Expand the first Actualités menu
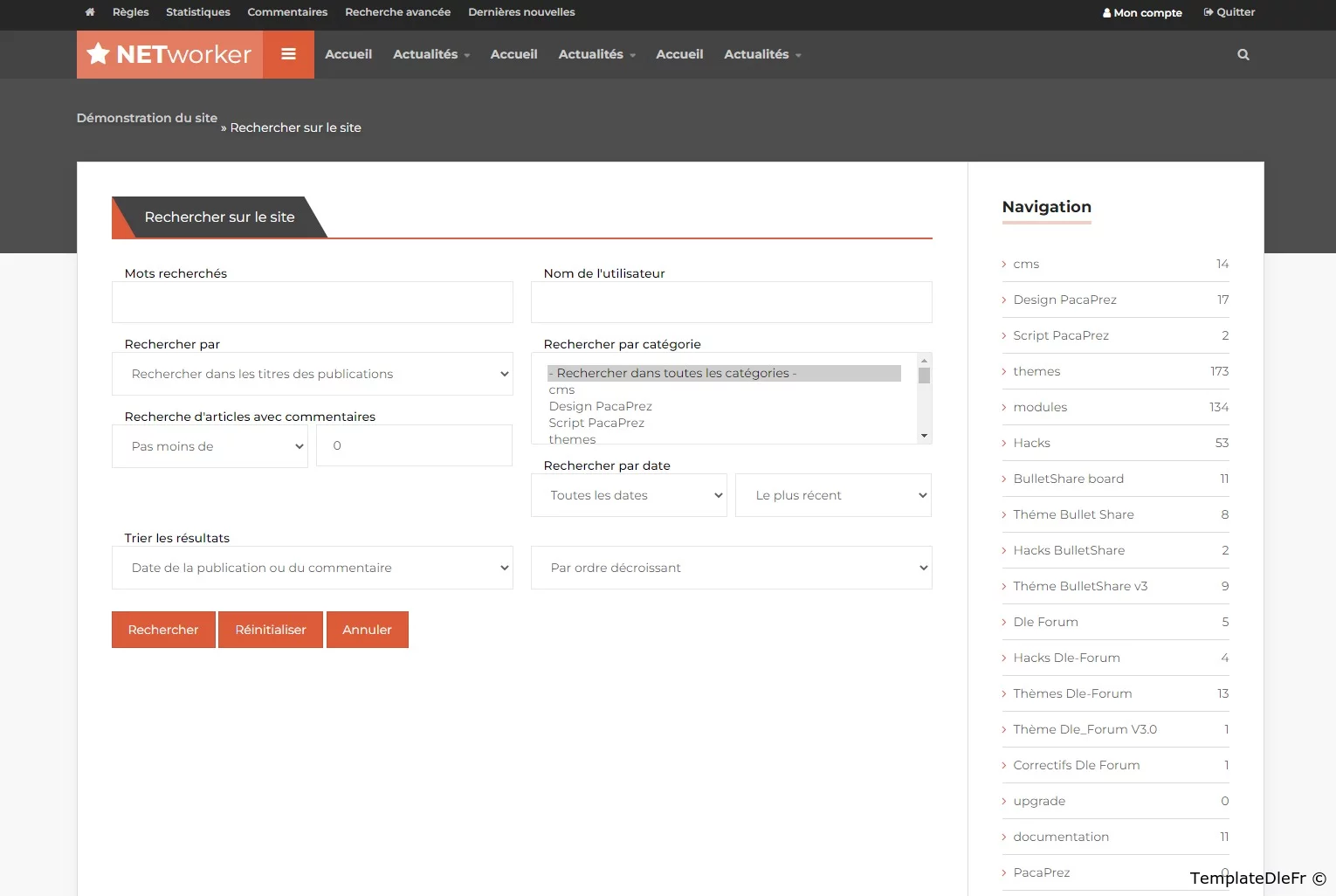This screenshot has width=1336, height=896. click(x=430, y=54)
